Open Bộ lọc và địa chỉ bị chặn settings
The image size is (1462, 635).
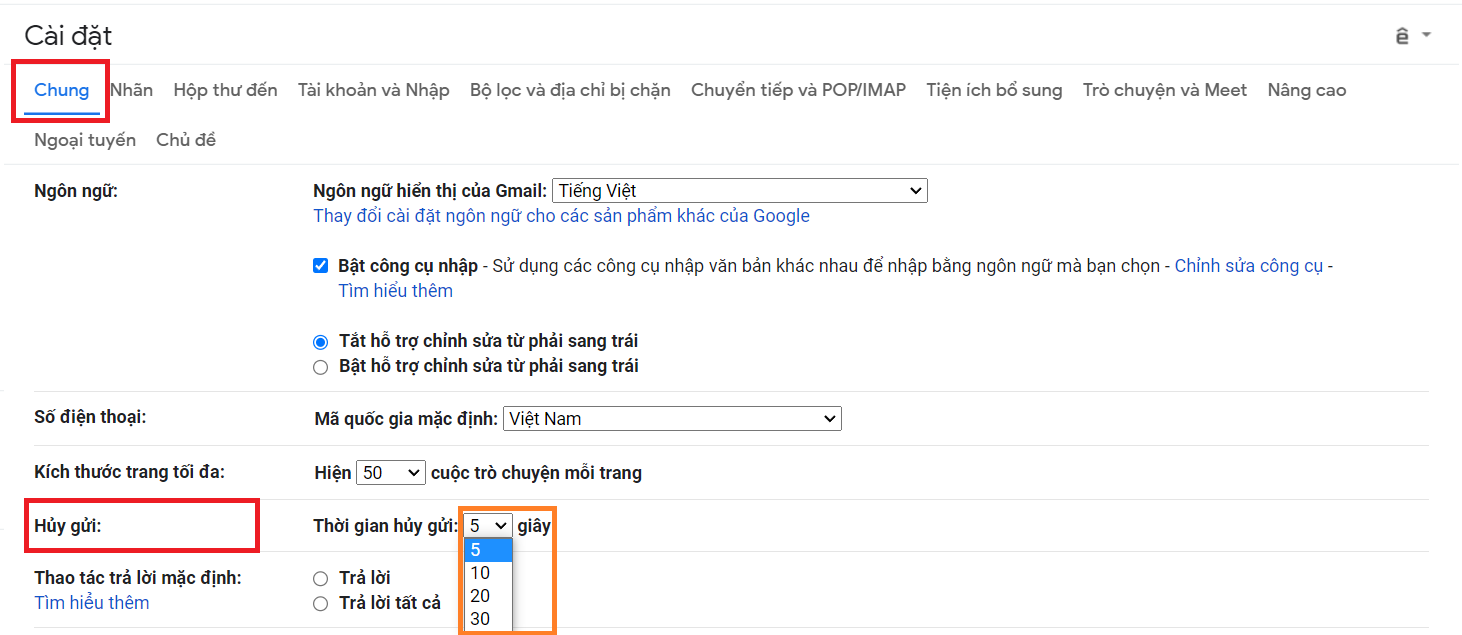click(x=570, y=89)
